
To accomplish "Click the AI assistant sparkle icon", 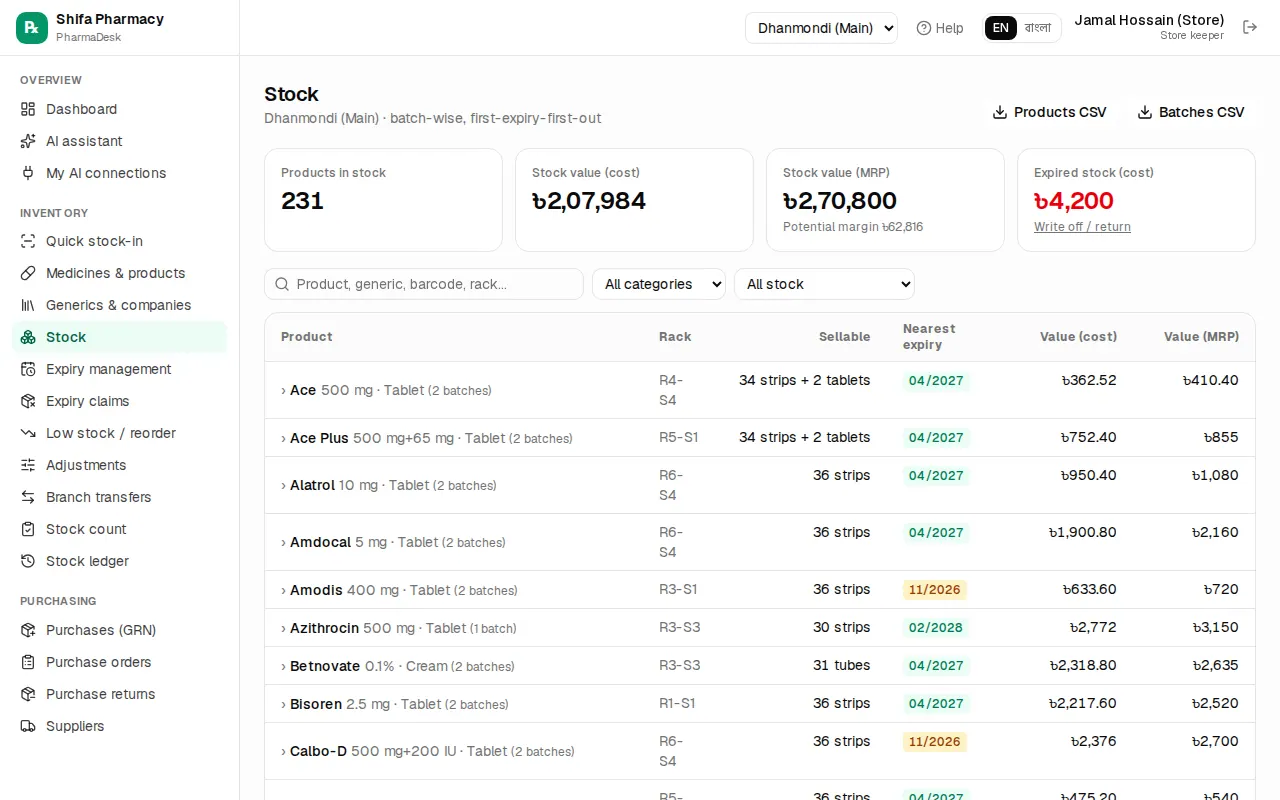I will click(28, 141).
